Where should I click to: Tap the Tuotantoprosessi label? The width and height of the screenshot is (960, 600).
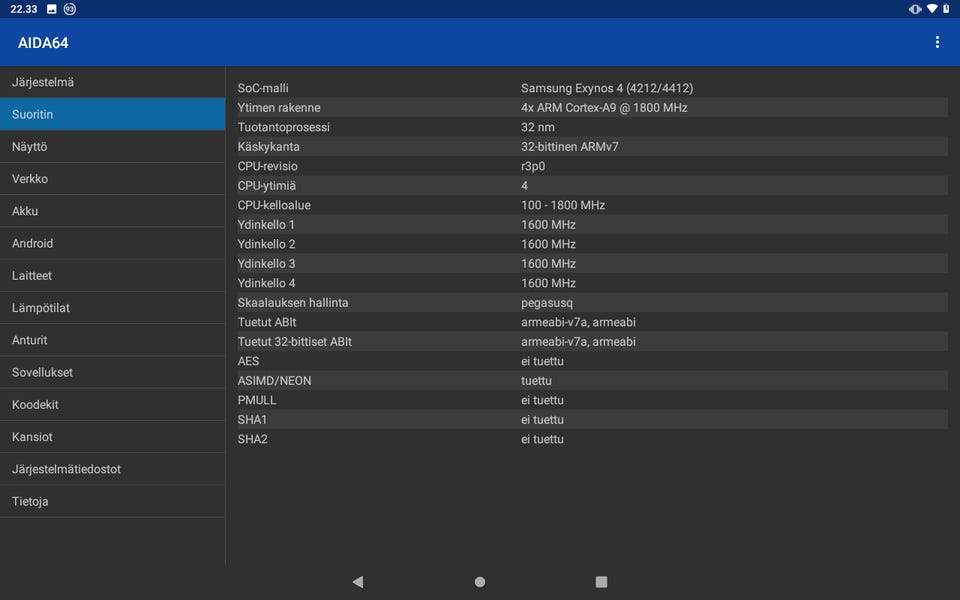283,127
